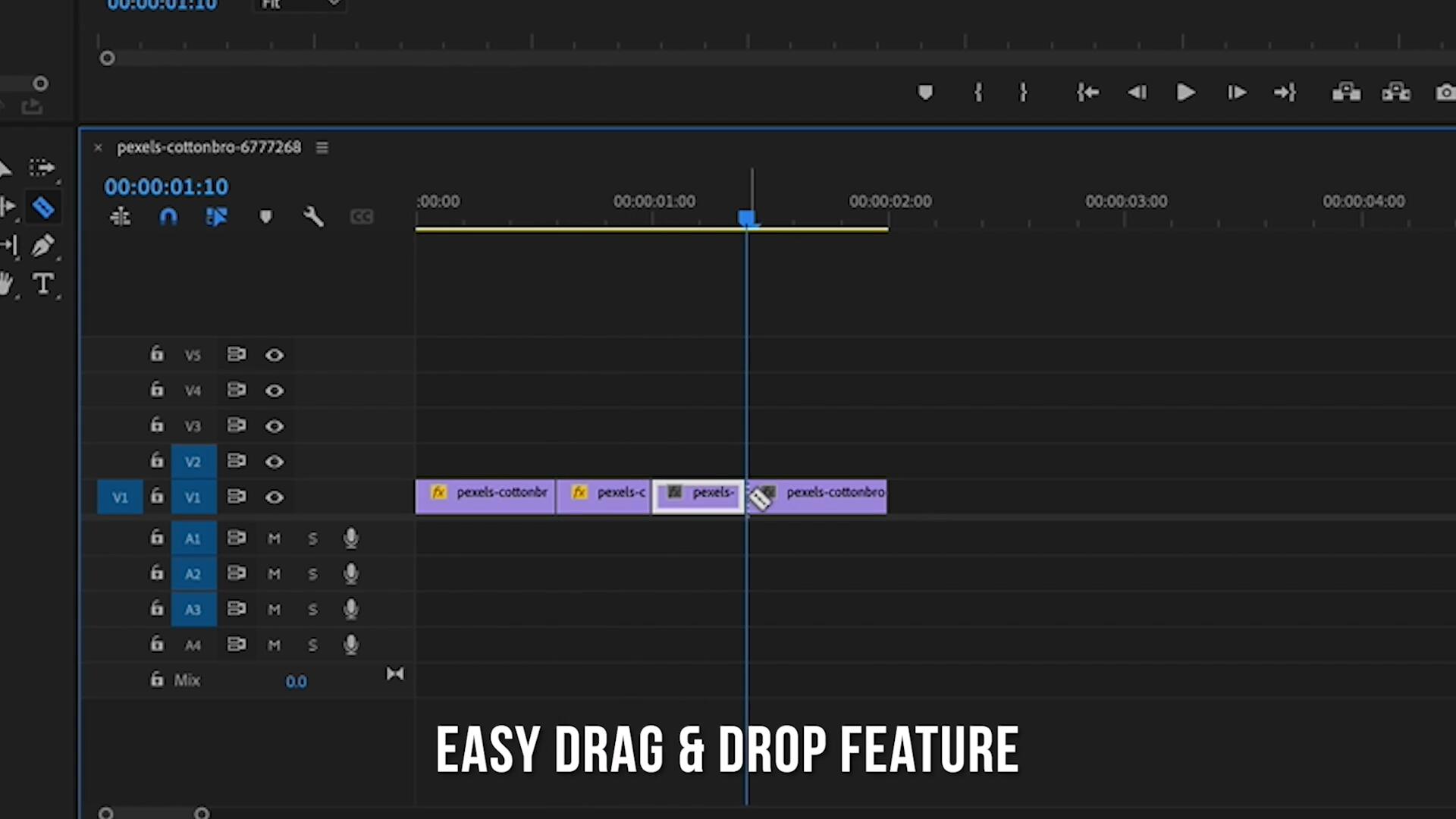Hide track V4 with eye icon

click(x=275, y=391)
